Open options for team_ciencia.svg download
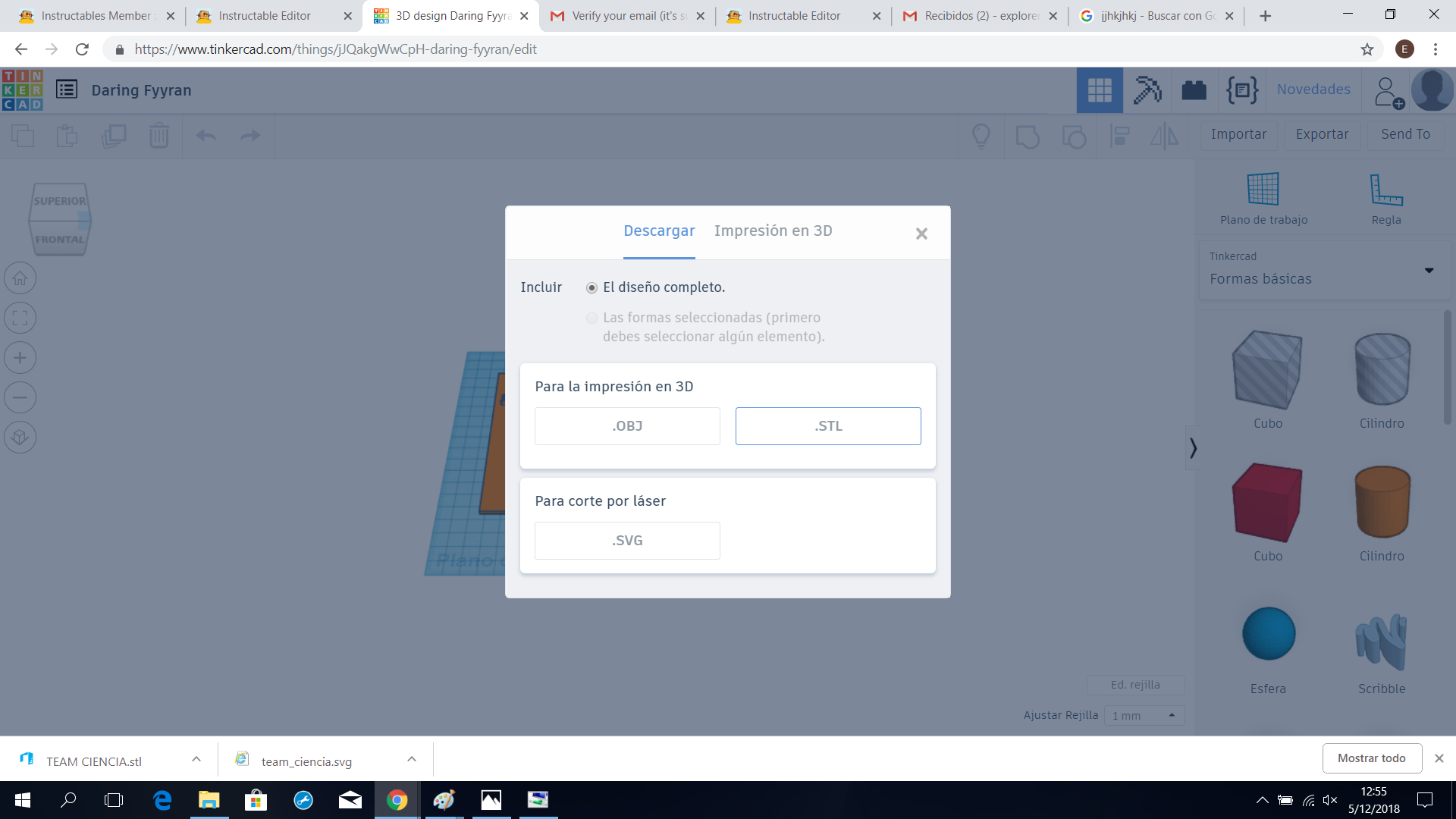This screenshot has width=1456, height=819. (412, 759)
